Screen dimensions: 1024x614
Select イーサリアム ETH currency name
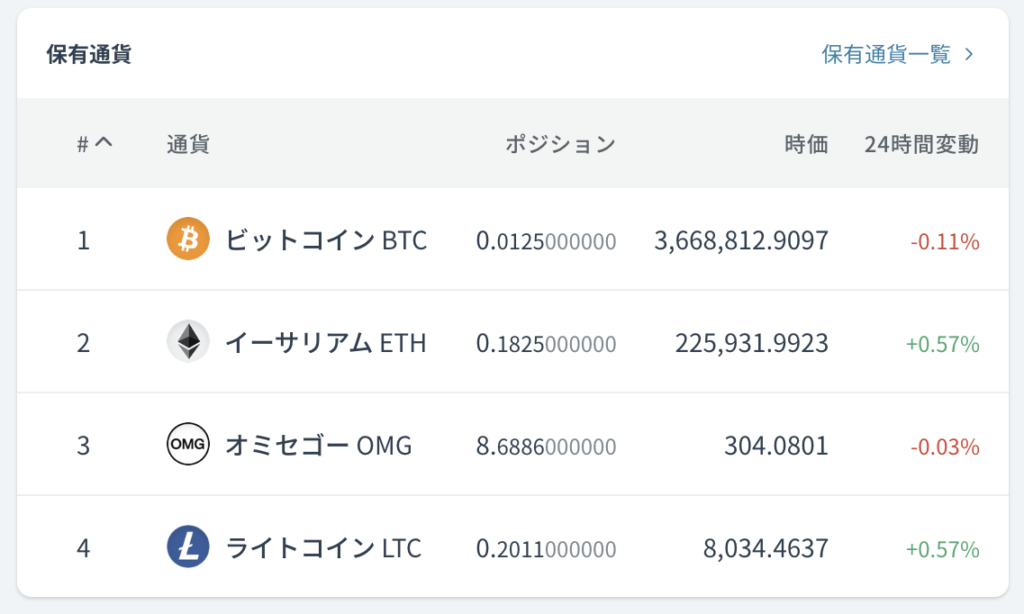click(326, 343)
